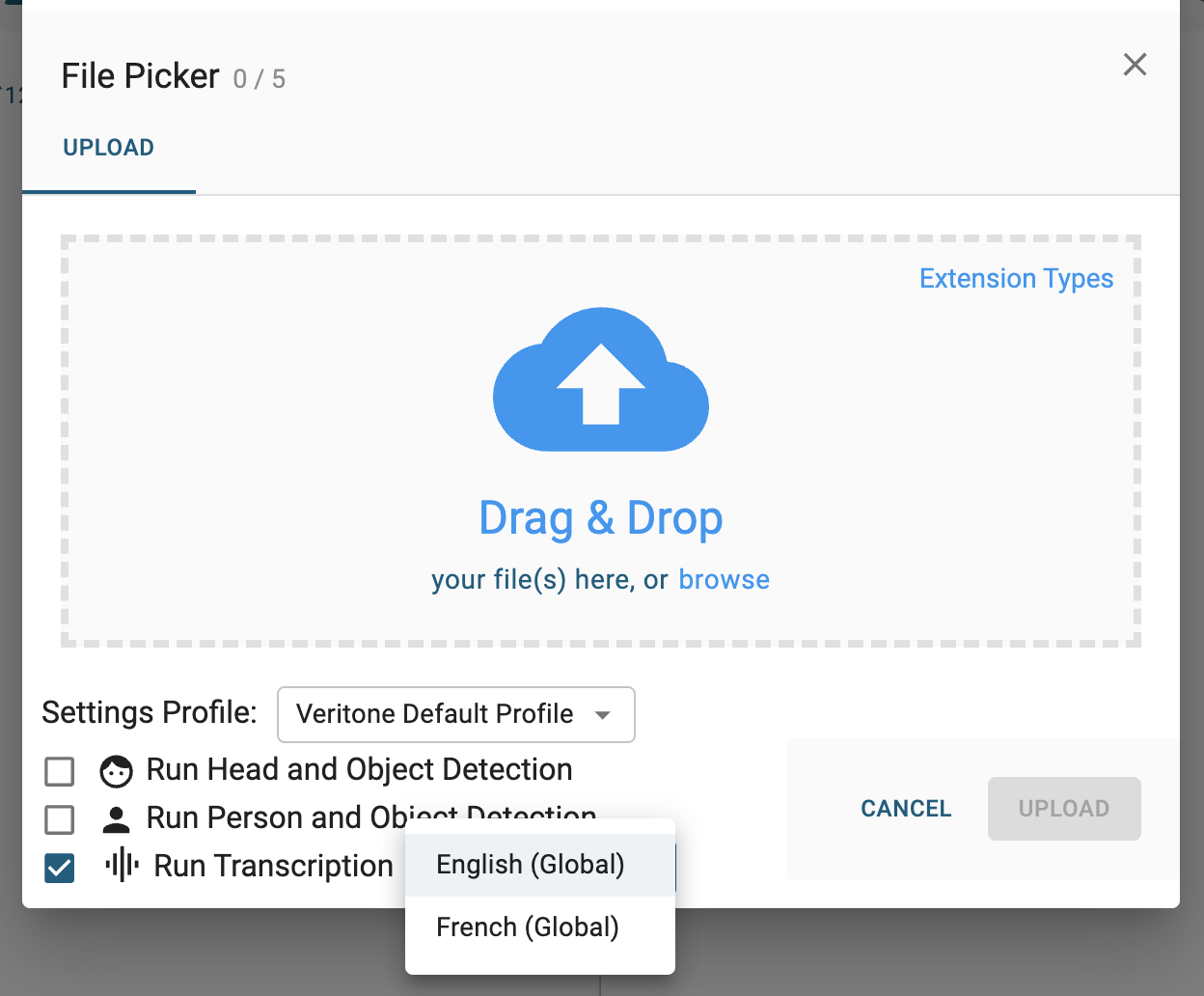Click the face icon for head detection
Viewport: 1204px width, 996px height.
coord(117,771)
